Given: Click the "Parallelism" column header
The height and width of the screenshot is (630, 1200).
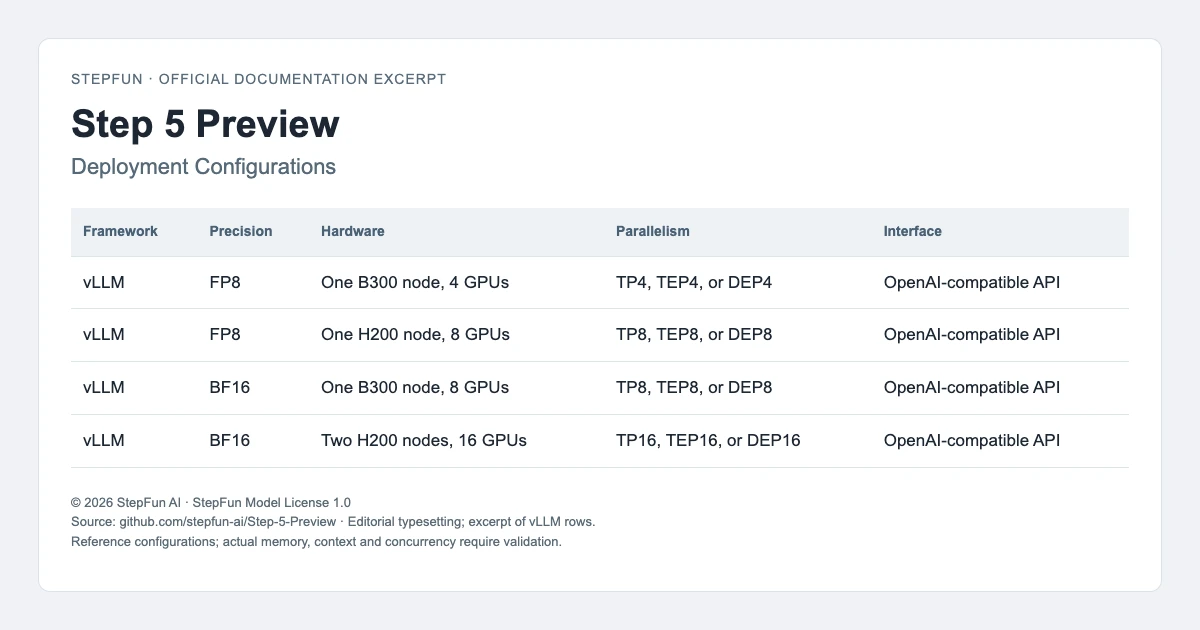Looking at the screenshot, I should (653, 231).
